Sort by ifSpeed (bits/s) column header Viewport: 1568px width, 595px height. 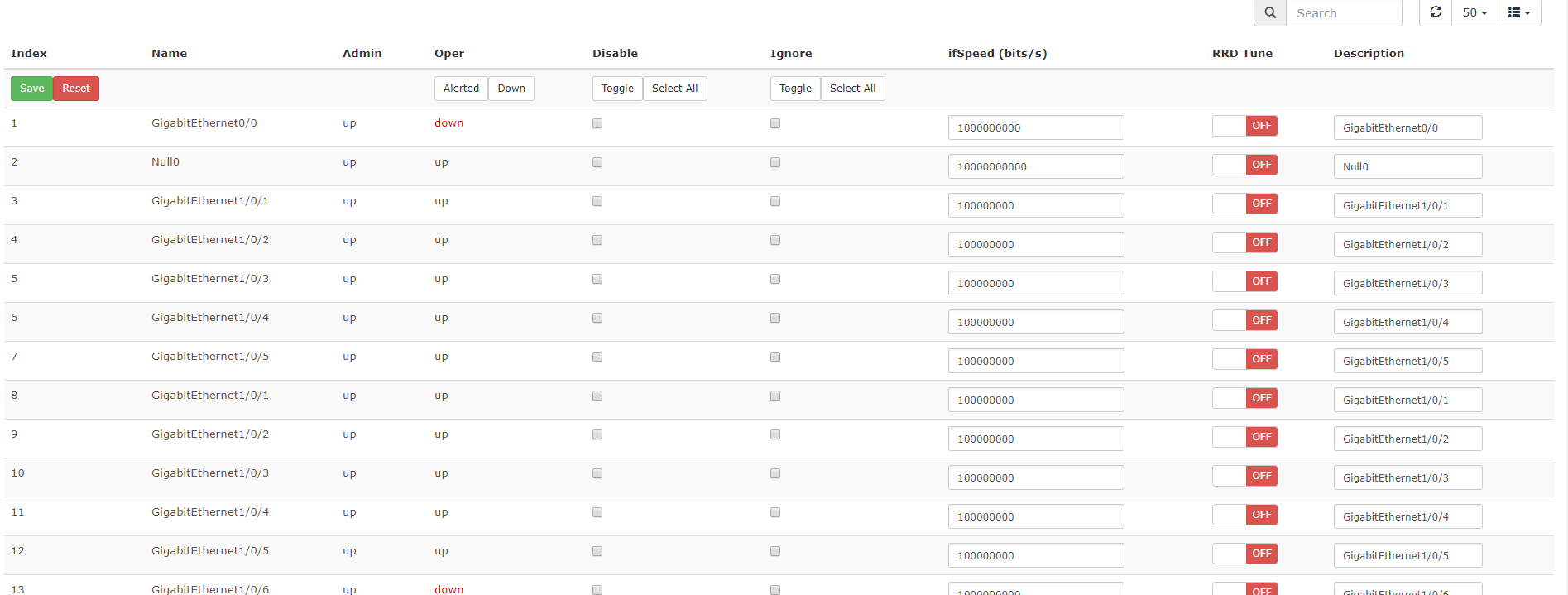997,53
